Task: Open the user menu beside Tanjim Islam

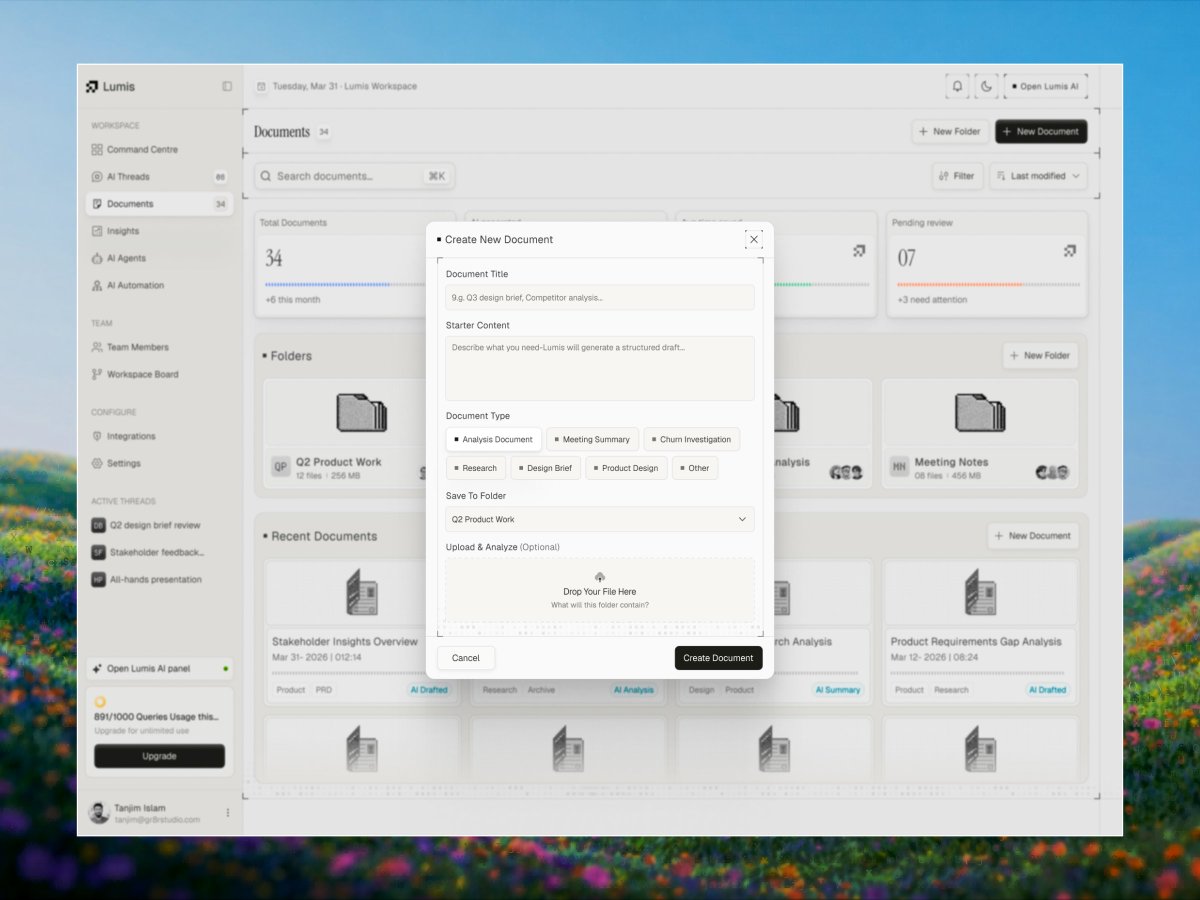Action: coord(227,813)
